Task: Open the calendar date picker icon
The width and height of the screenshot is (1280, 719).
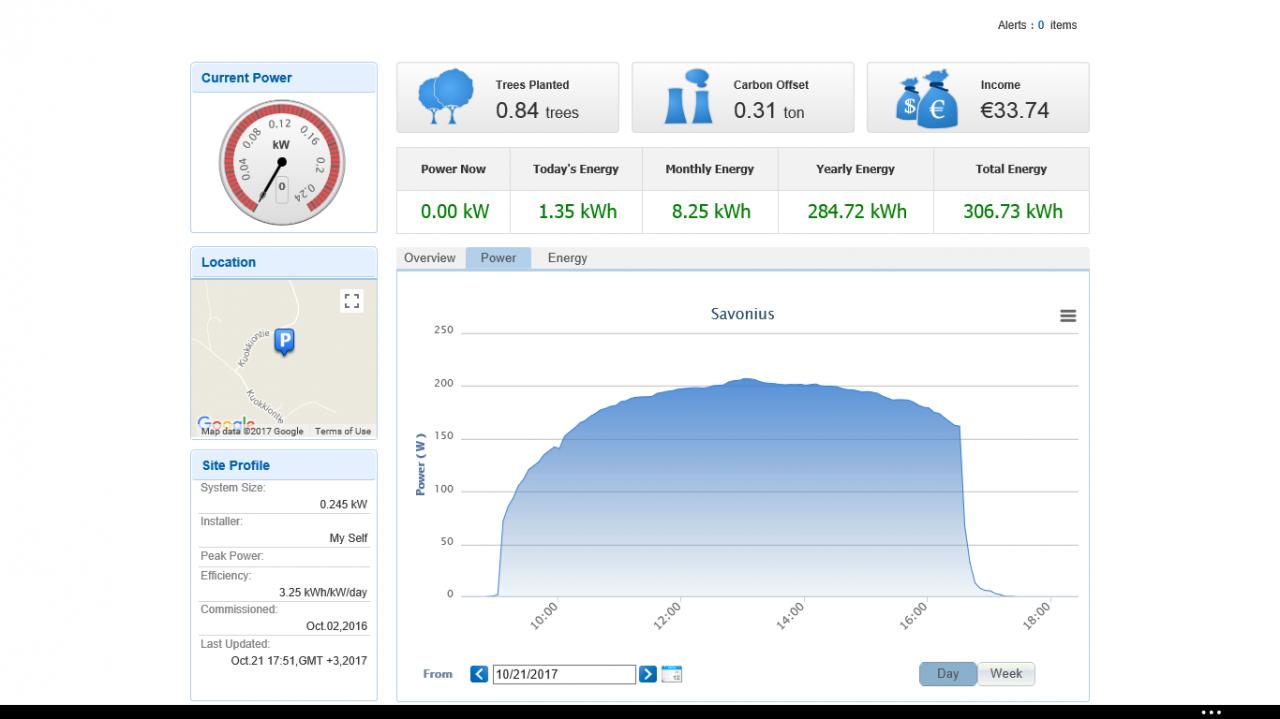Action: click(672, 674)
